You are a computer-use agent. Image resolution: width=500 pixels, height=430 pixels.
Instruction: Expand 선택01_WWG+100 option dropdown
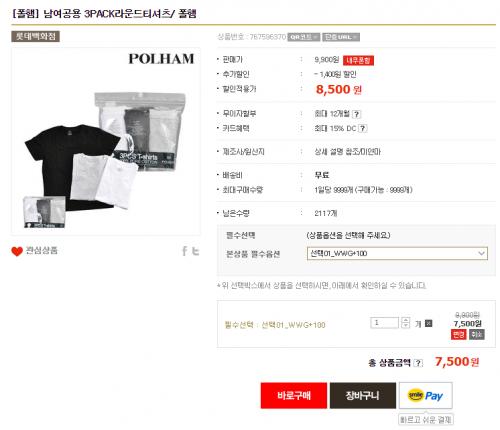(x=397, y=253)
